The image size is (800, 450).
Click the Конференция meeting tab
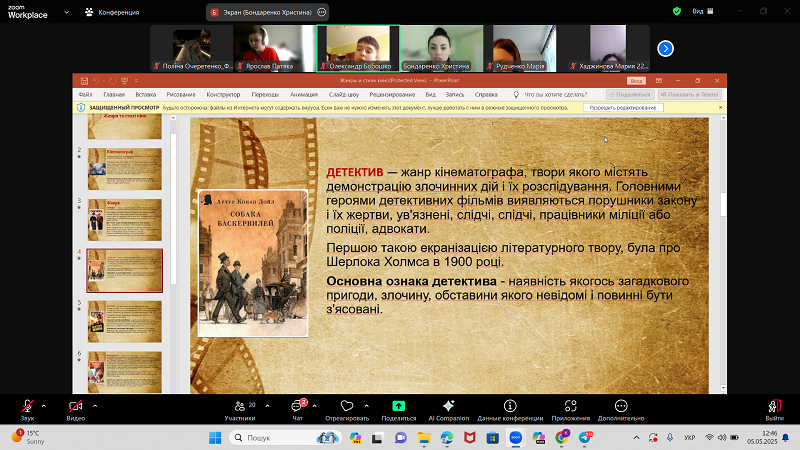[x=112, y=12]
